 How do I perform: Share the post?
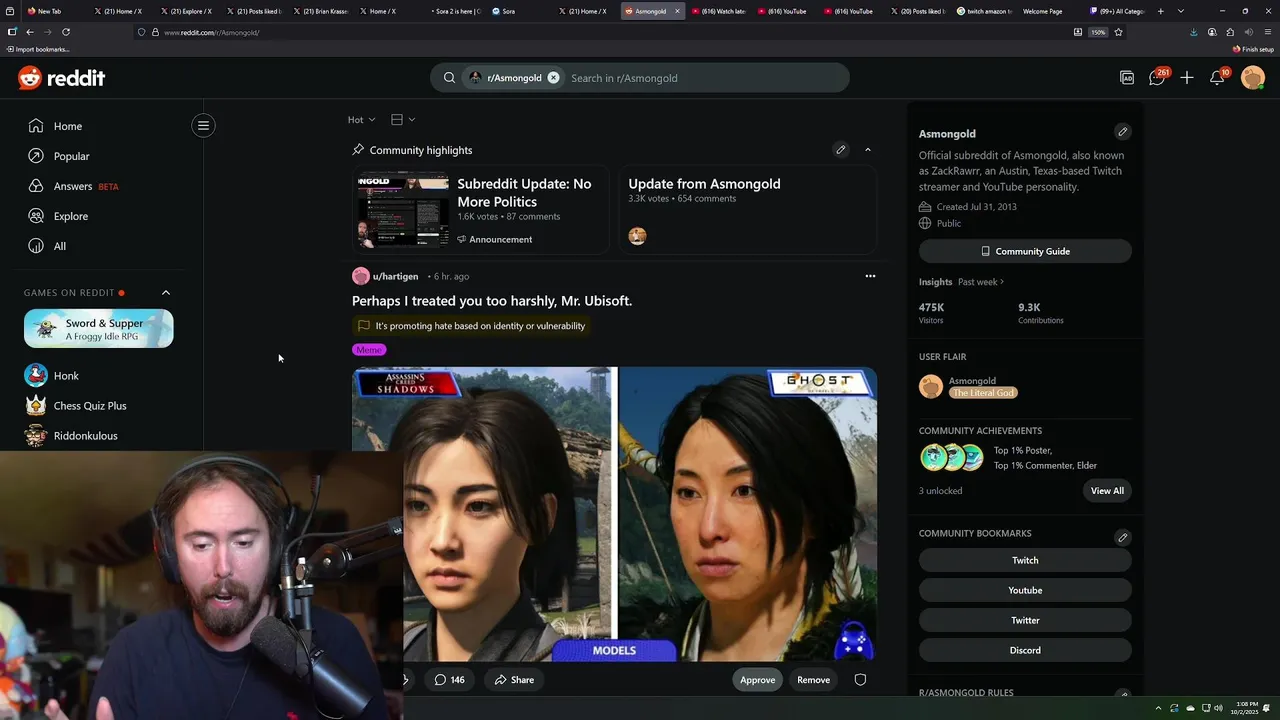pyautogui.click(x=514, y=680)
